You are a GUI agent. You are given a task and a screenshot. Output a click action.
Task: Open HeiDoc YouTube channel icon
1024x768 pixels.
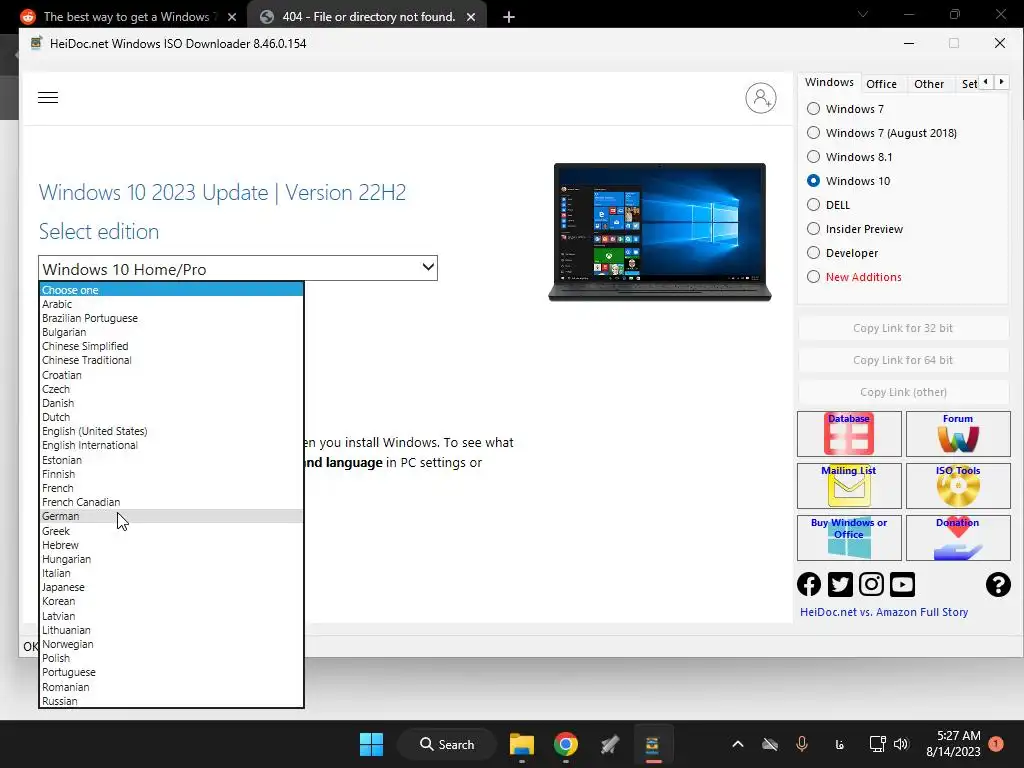tap(903, 584)
